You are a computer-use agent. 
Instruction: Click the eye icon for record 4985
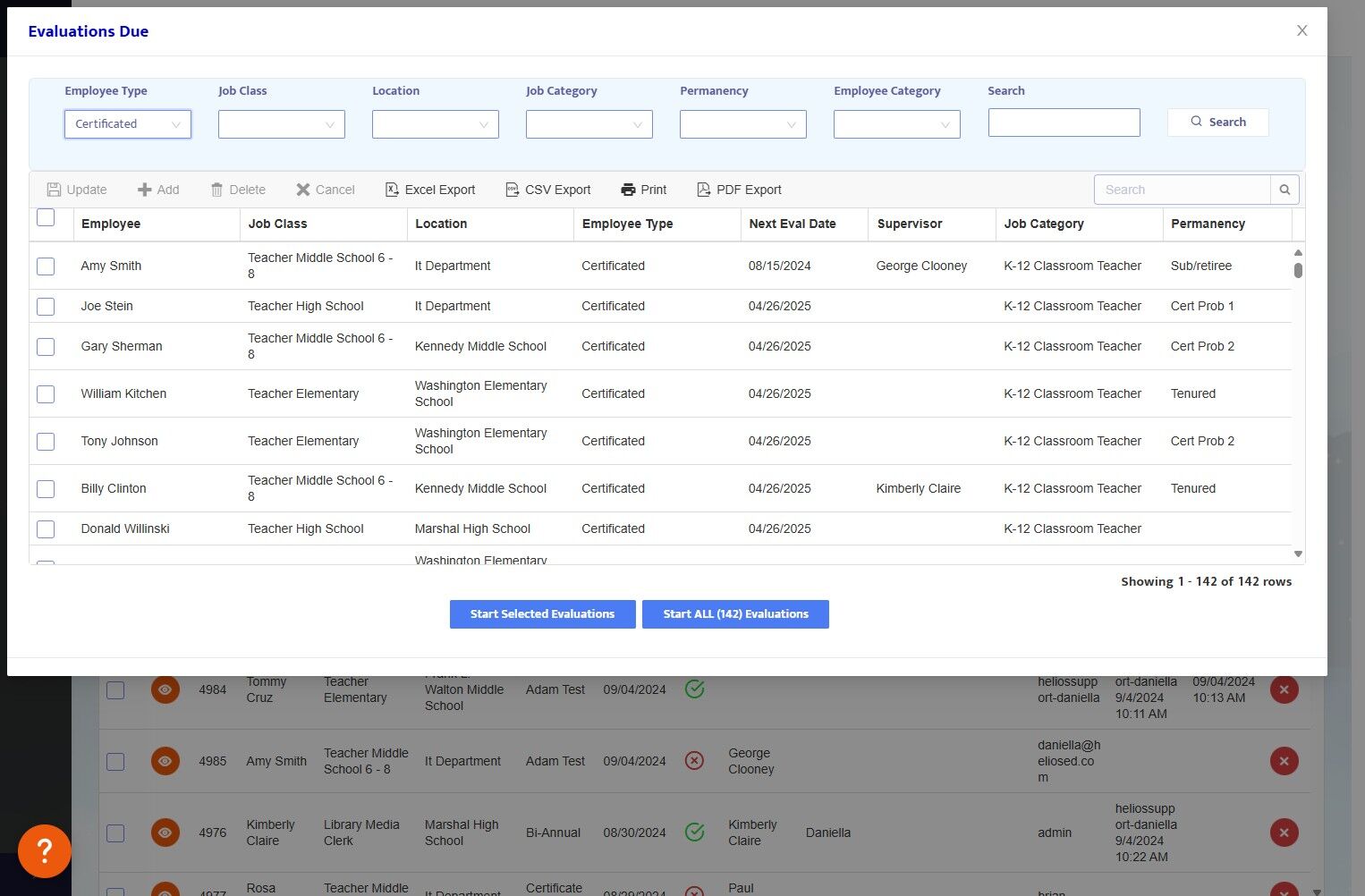tap(165, 761)
